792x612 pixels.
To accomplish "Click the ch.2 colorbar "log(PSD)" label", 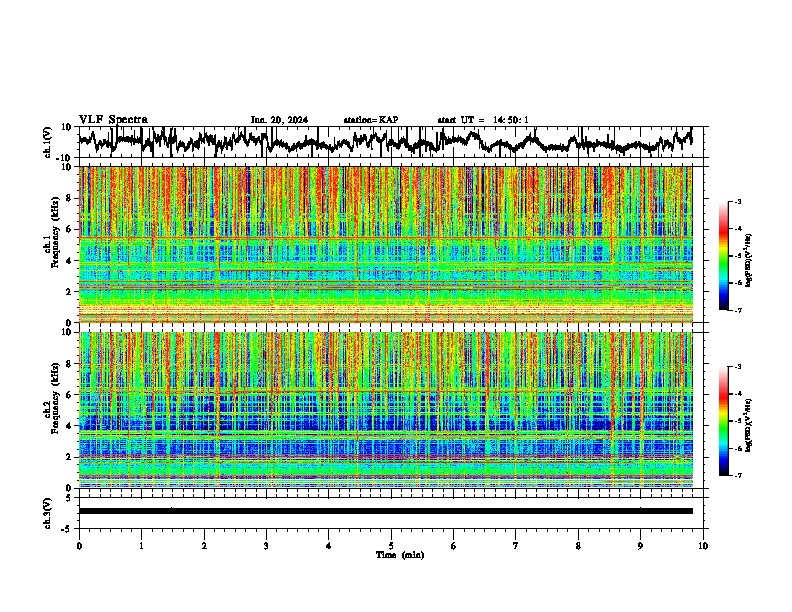I will click(749, 425).
